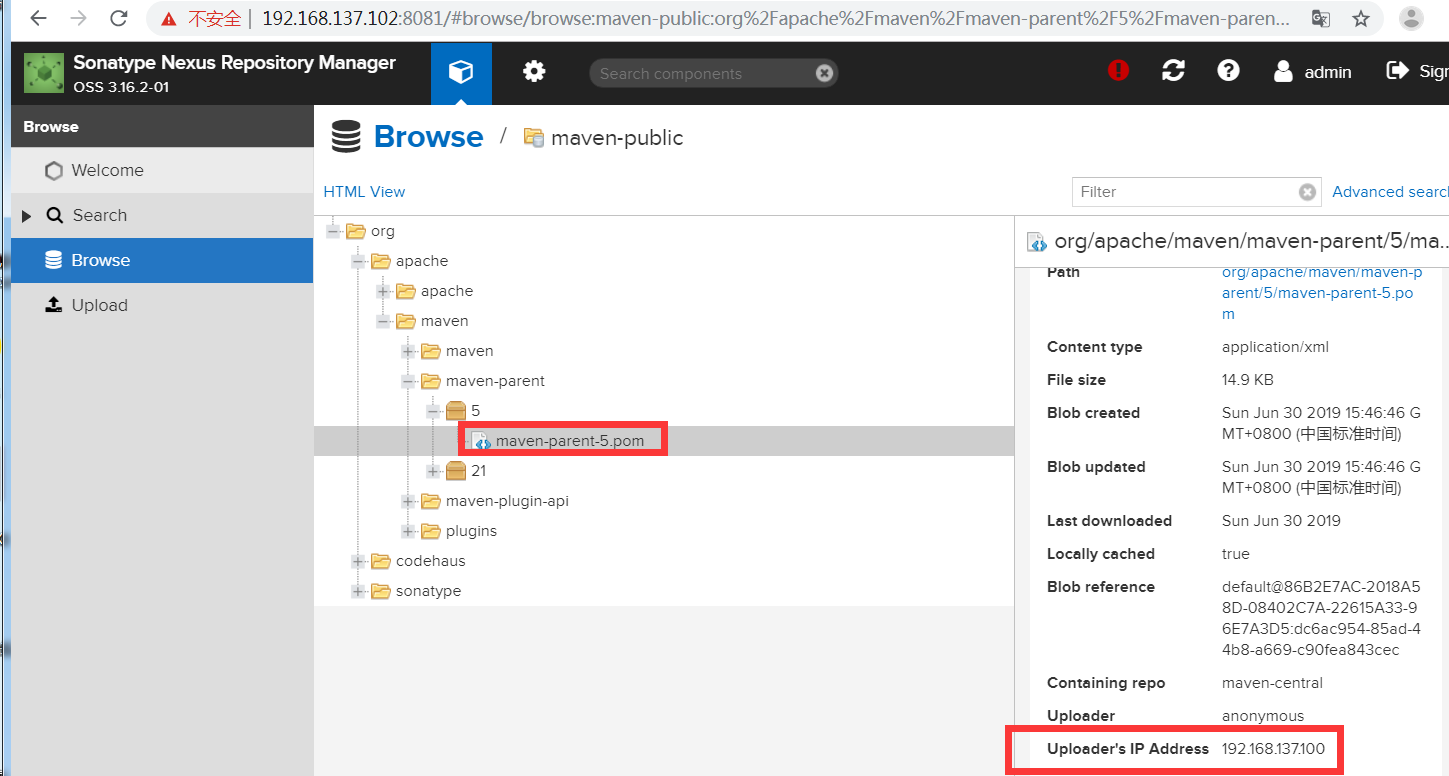Viewport: 1449px width, 776px height.
Task: Click the not secure warning icon
Action: coord(169,19)
